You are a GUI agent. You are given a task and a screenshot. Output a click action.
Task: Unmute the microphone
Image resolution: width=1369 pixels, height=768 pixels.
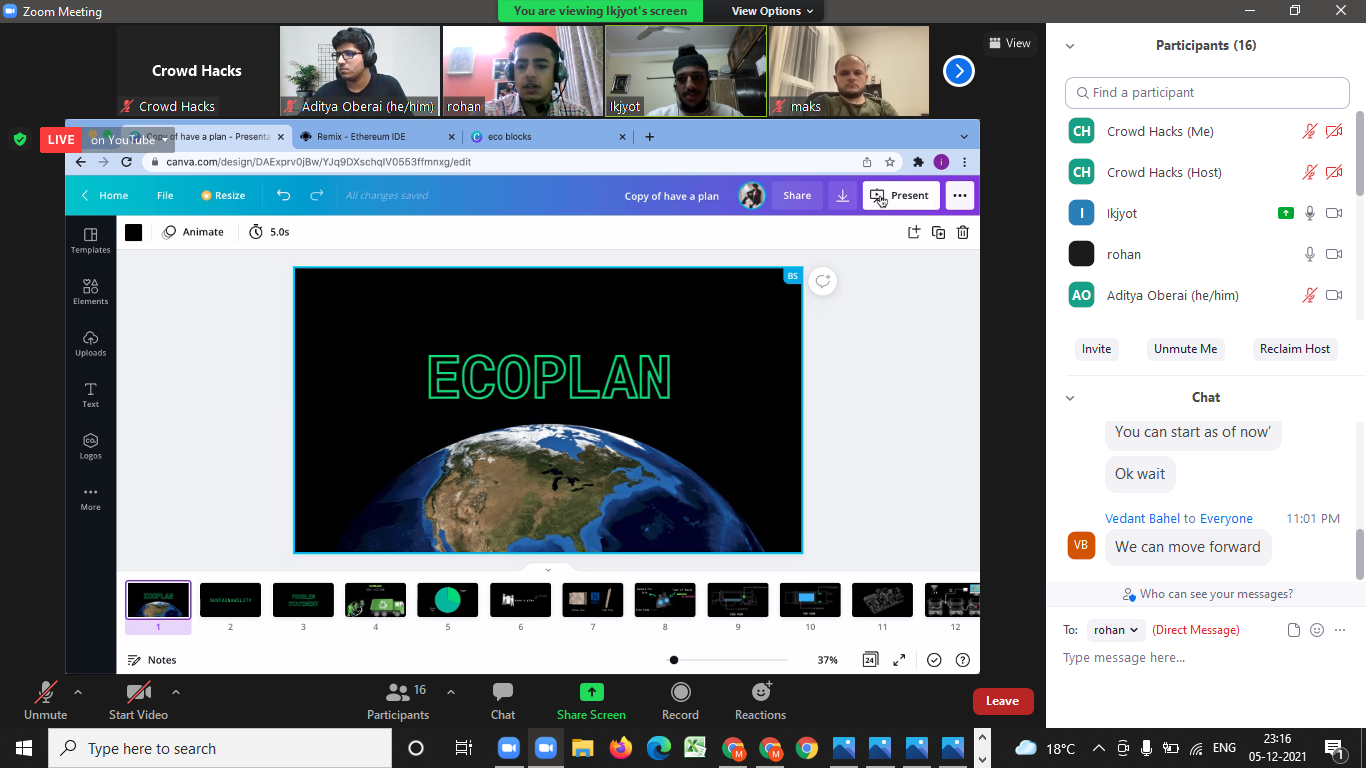[x=45, y=692]
